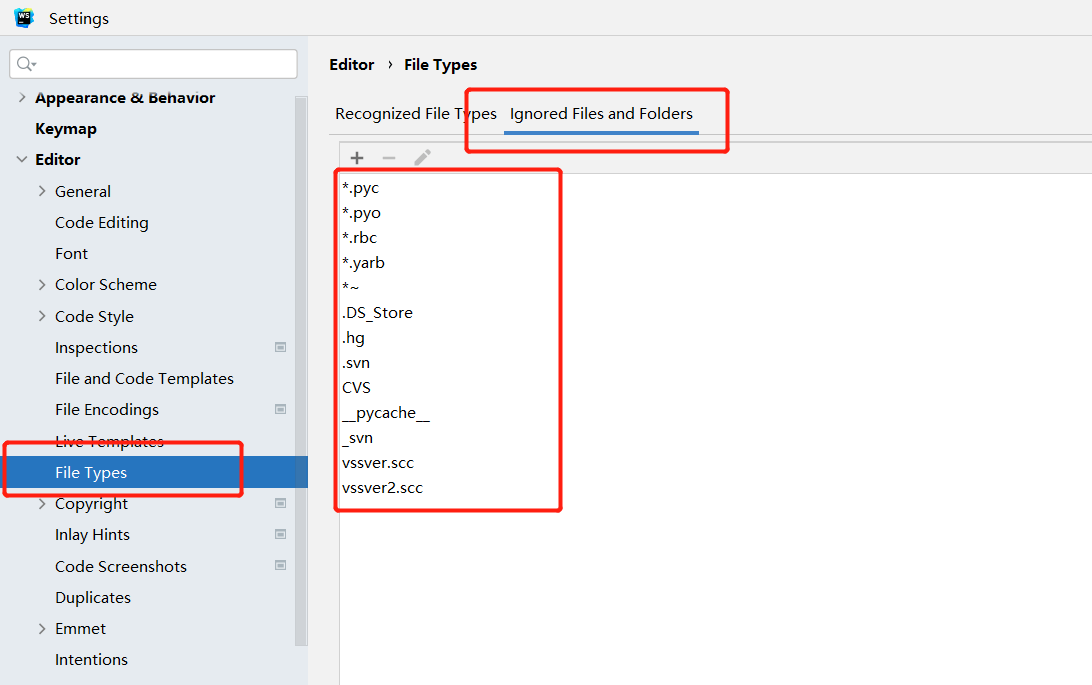Click project-level icon beside Inlay Hints
1092x685 pixels.
click(x=281, y=535)
